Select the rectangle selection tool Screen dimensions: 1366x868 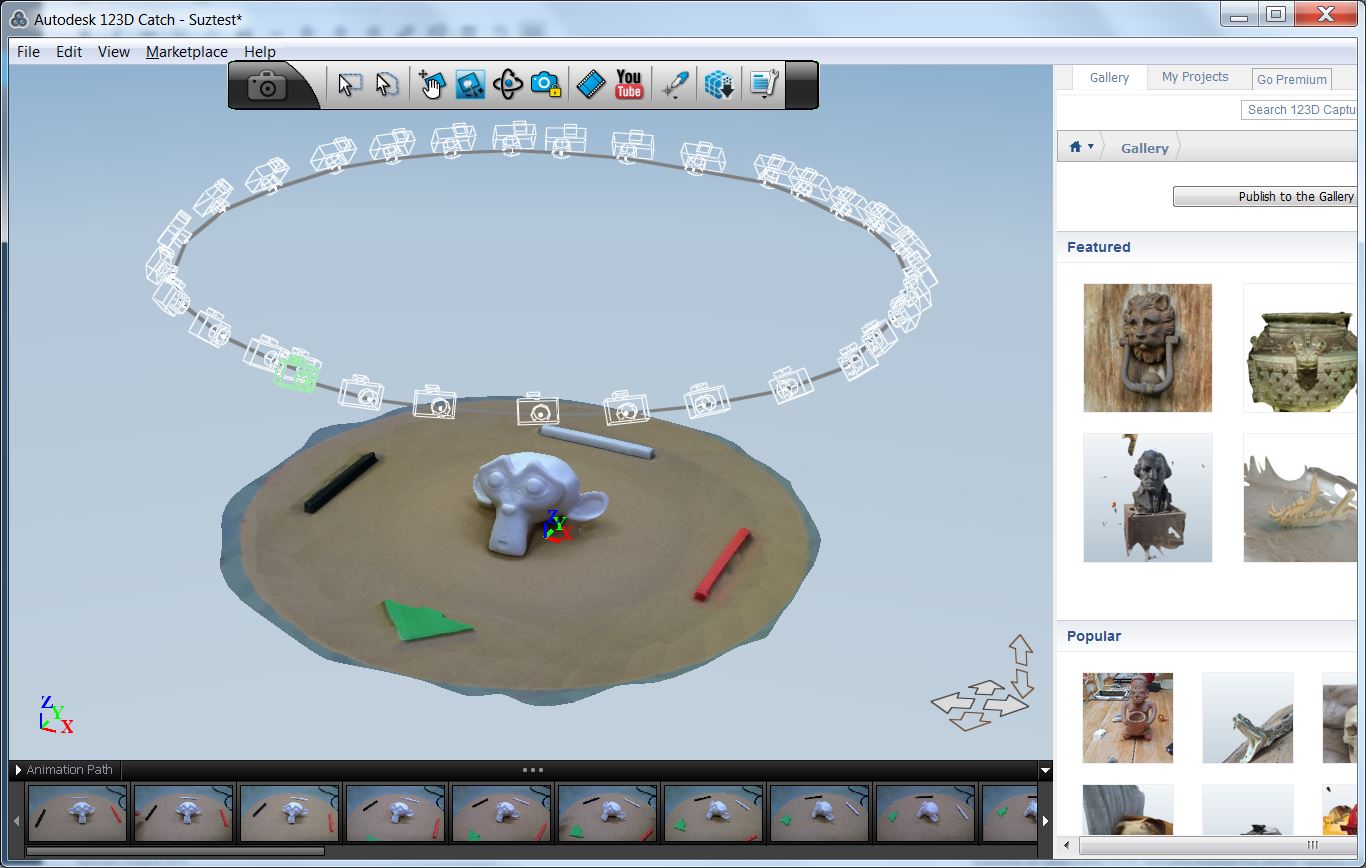pyautogui.click(x=349, y=85)
